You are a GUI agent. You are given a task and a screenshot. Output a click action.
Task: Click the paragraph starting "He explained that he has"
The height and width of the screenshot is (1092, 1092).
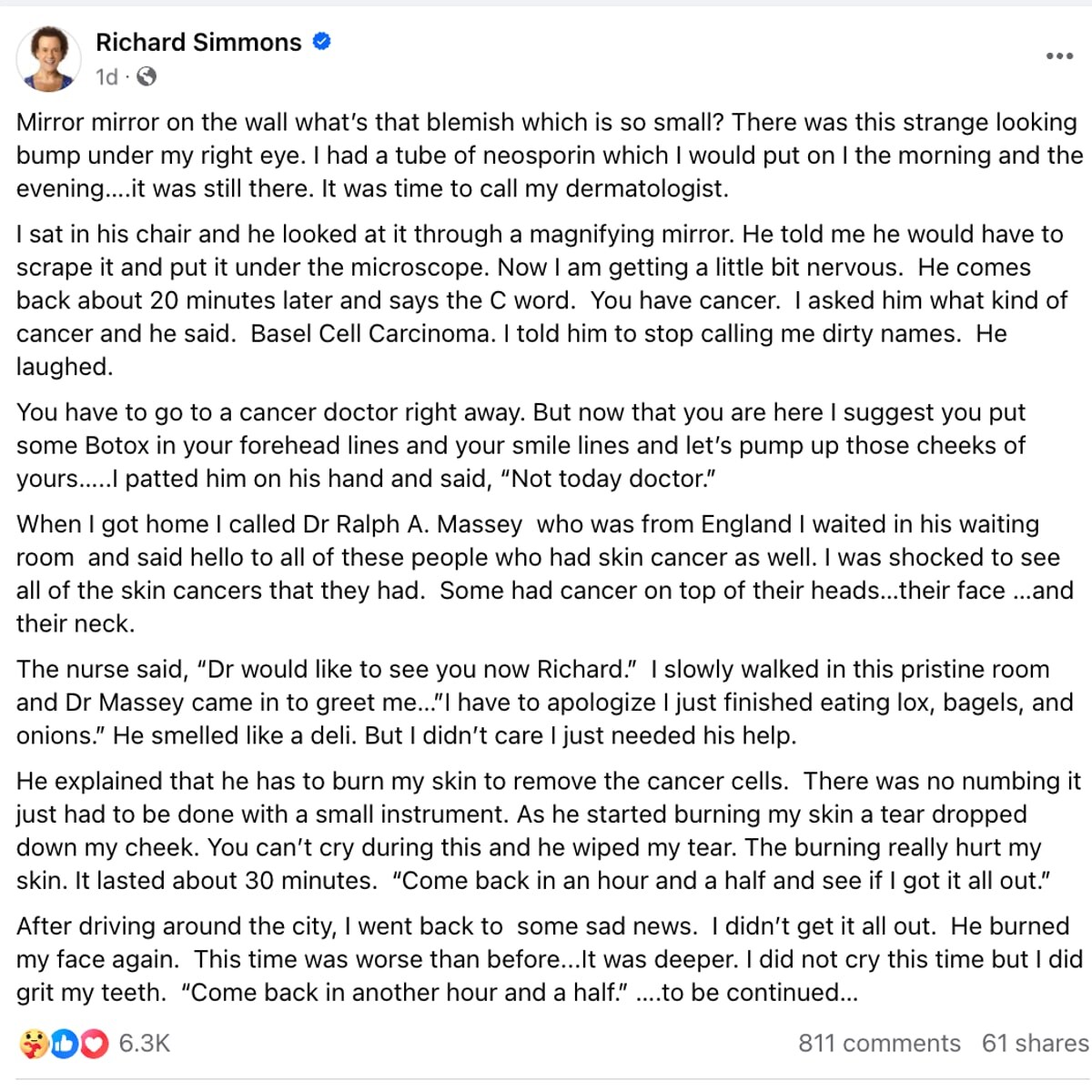click(548, 831)
